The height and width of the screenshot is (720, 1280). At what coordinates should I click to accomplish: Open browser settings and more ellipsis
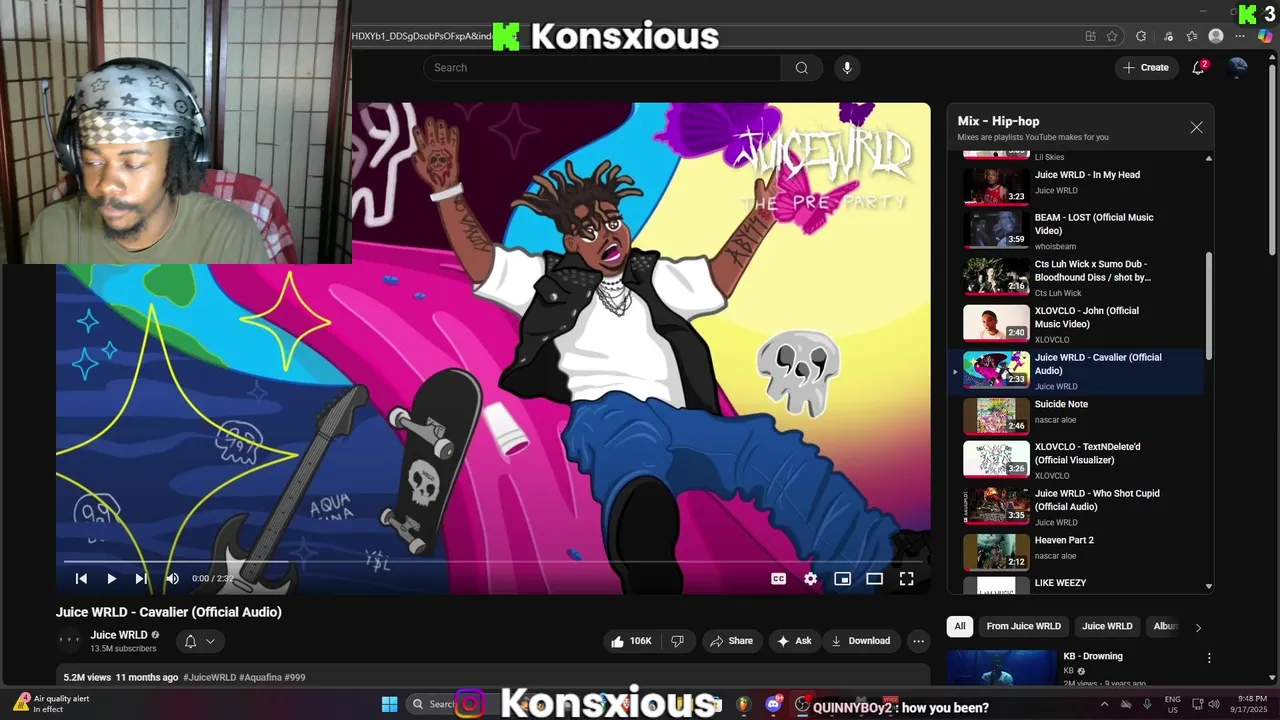click(x=1241, y=36)
